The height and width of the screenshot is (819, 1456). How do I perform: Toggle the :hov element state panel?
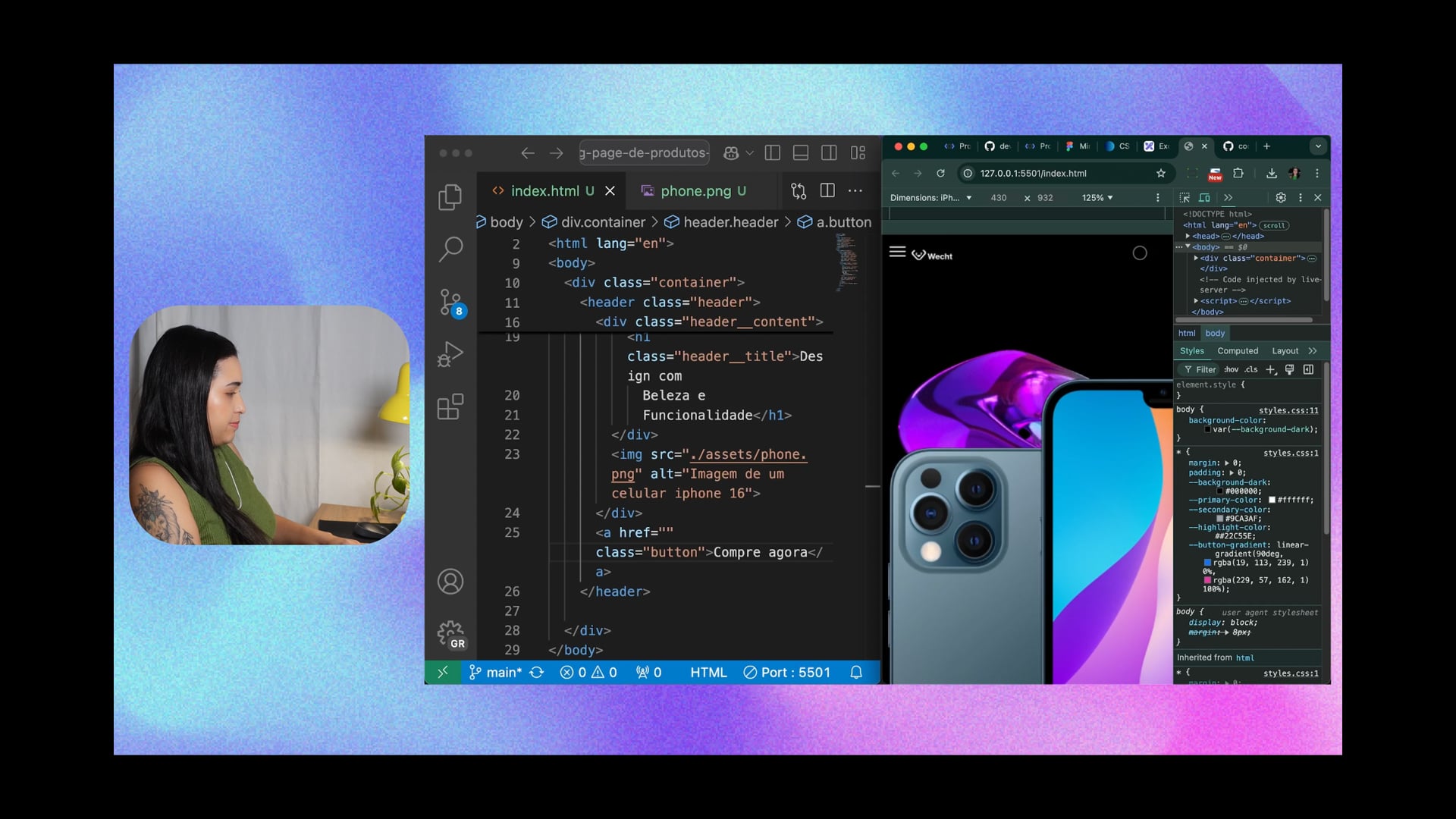[x=1231, y=370]
